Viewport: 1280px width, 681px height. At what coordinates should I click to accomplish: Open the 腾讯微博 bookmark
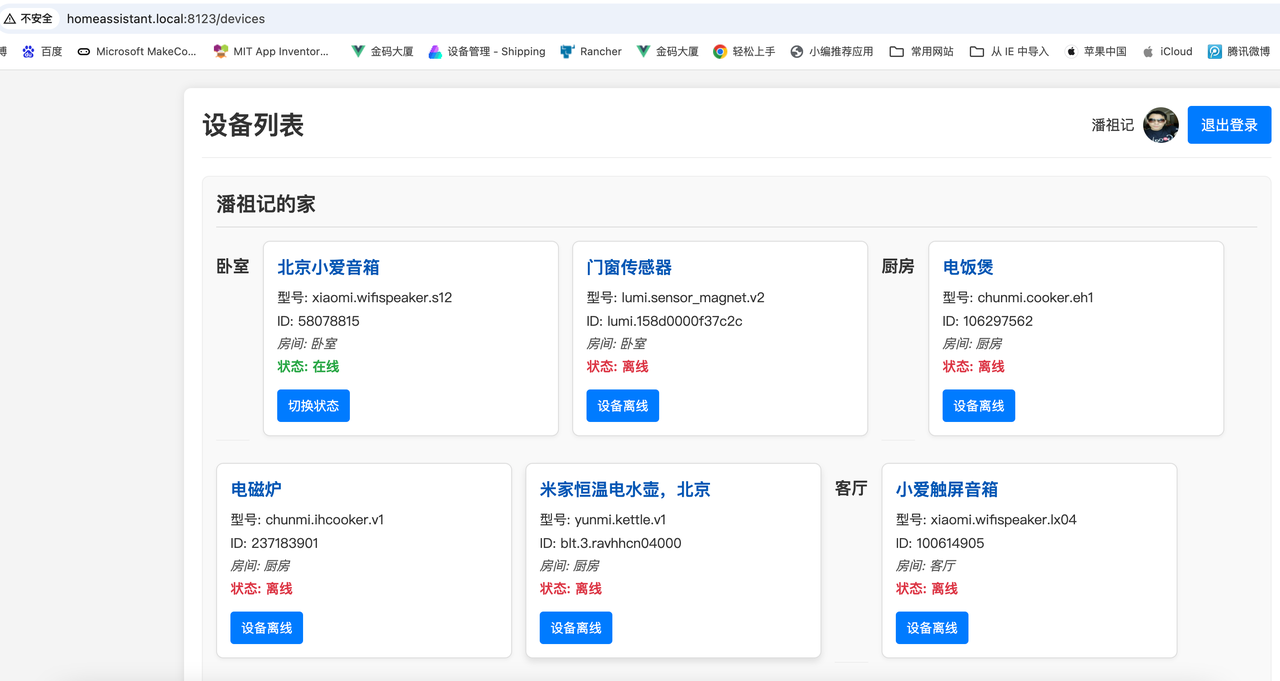(1239, 51)
